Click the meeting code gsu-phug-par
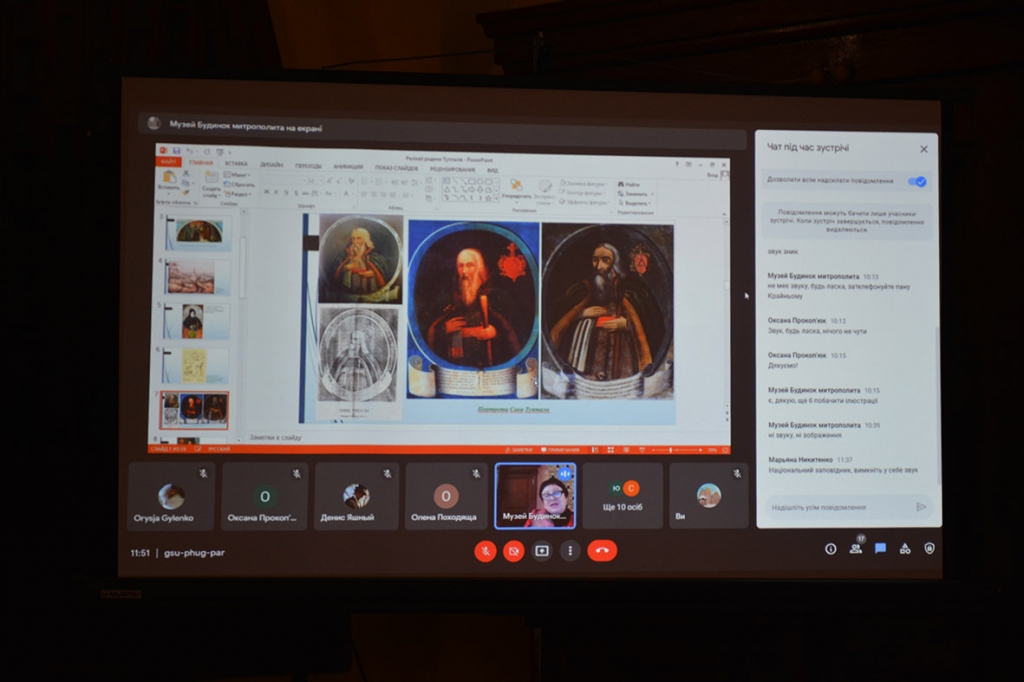The width and height of the screenshot is (1024, 682). coord(195,553)
